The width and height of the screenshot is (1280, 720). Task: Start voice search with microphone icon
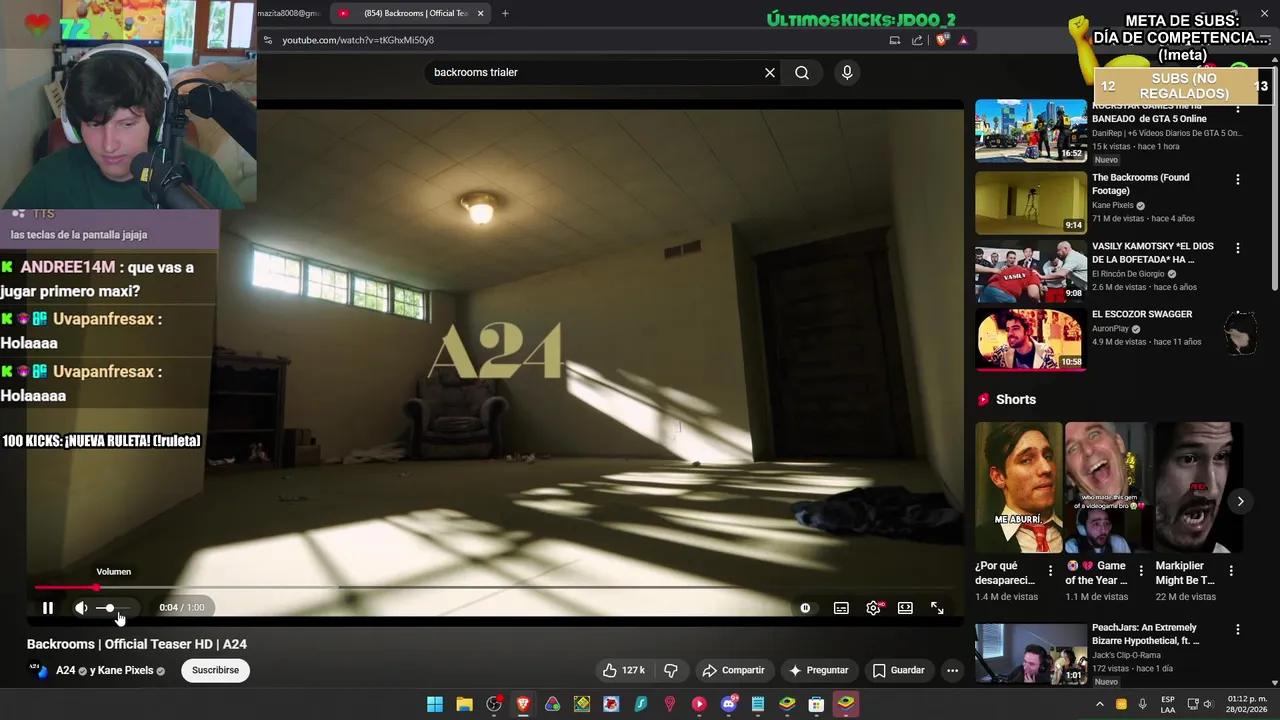click(x=847, y=72)
